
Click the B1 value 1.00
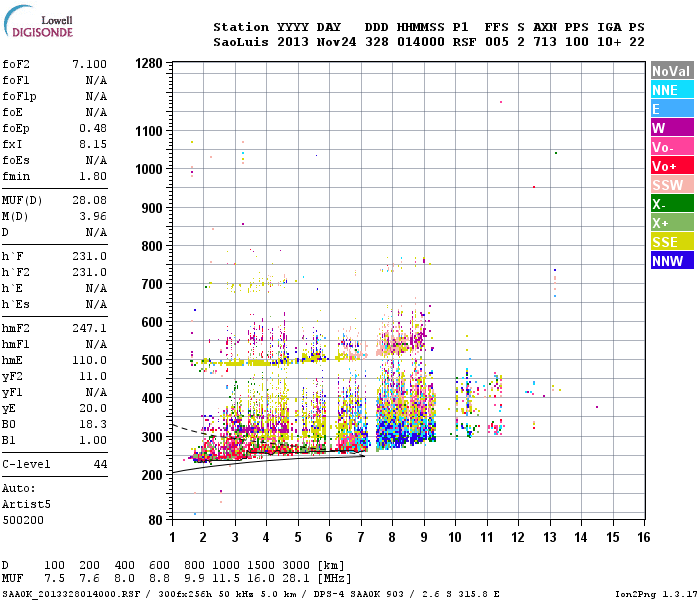pos(93,440)
